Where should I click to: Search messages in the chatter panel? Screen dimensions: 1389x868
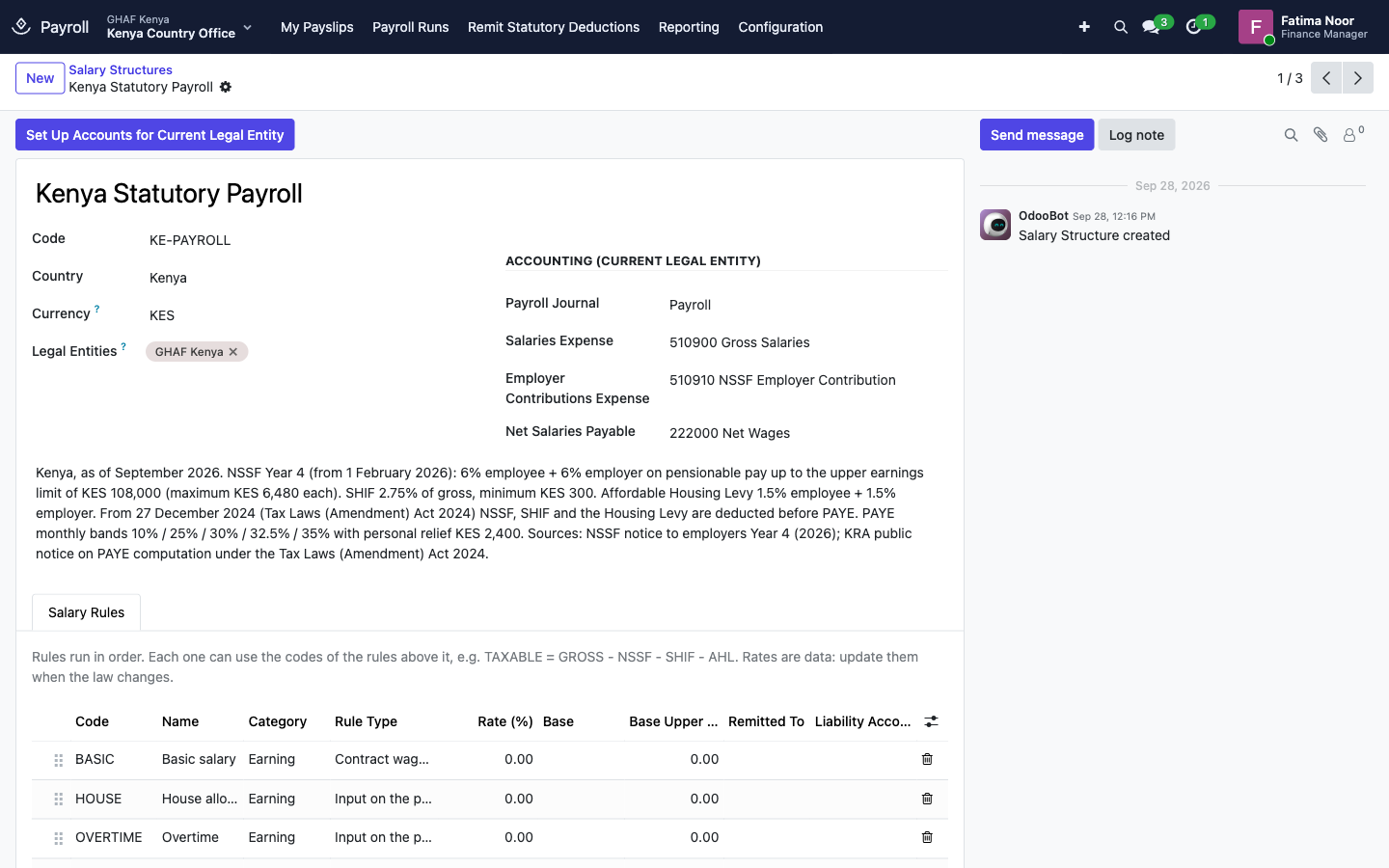tap(1291, 135)
